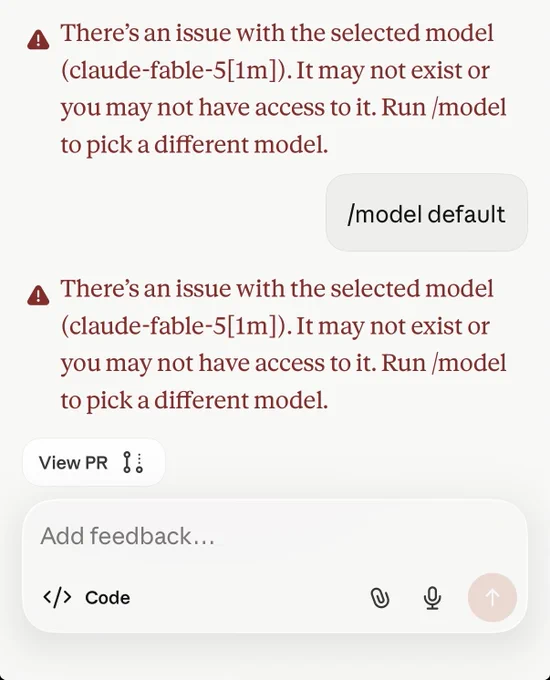550x680 pixels.
Task: Select the Code mode label
Action: click(108, 598)
